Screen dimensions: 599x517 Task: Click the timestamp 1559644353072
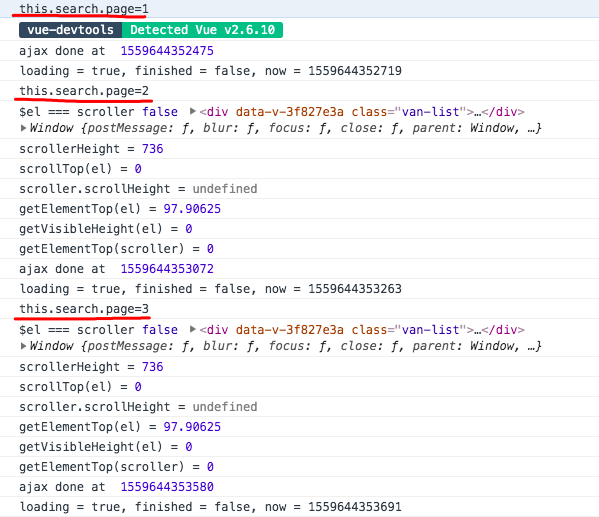(x=167, y=269)
